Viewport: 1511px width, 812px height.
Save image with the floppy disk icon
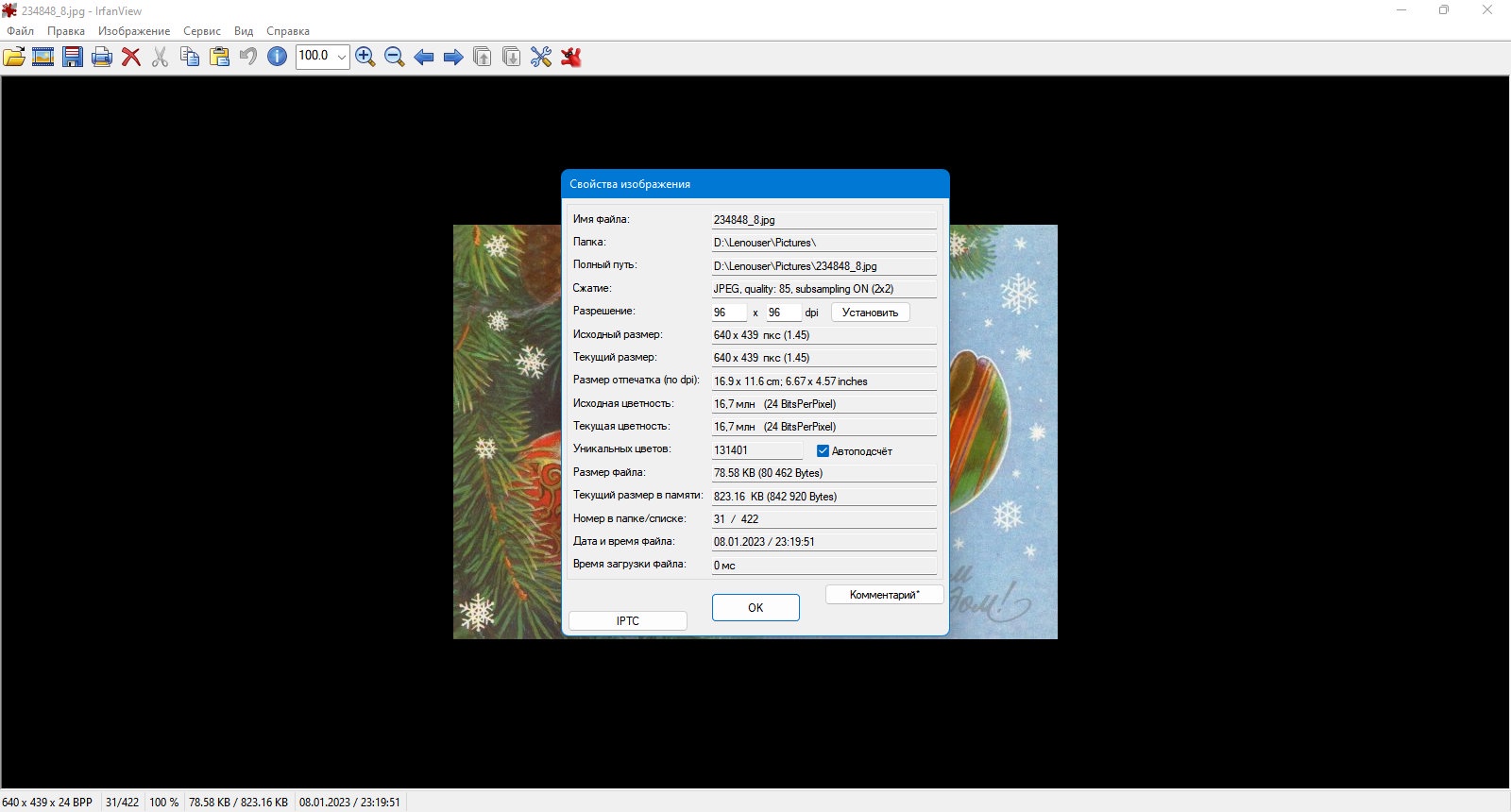[x=73, y=57]
